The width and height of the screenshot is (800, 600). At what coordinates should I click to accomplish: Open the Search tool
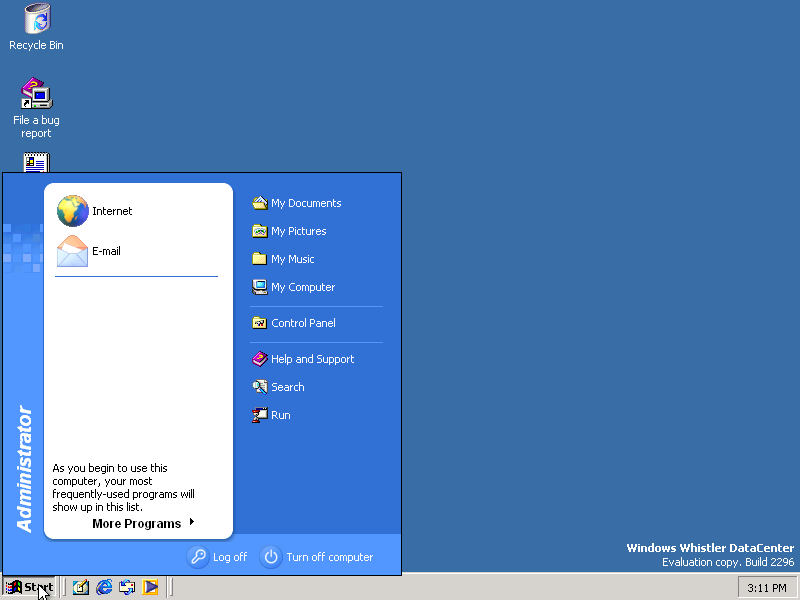click(x=286, y=387)
